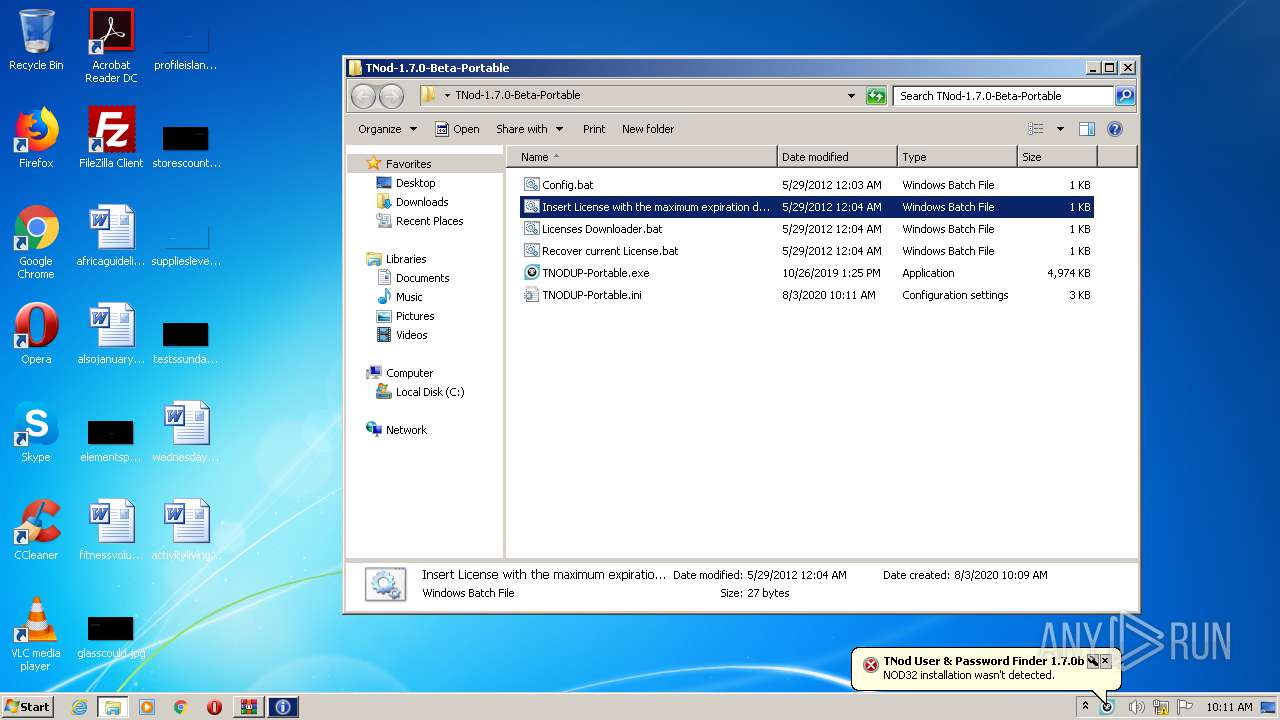1280x720 pixels.
Task: Click the TNod tray icon in notification area
Action: click(x=1107, y=707)
